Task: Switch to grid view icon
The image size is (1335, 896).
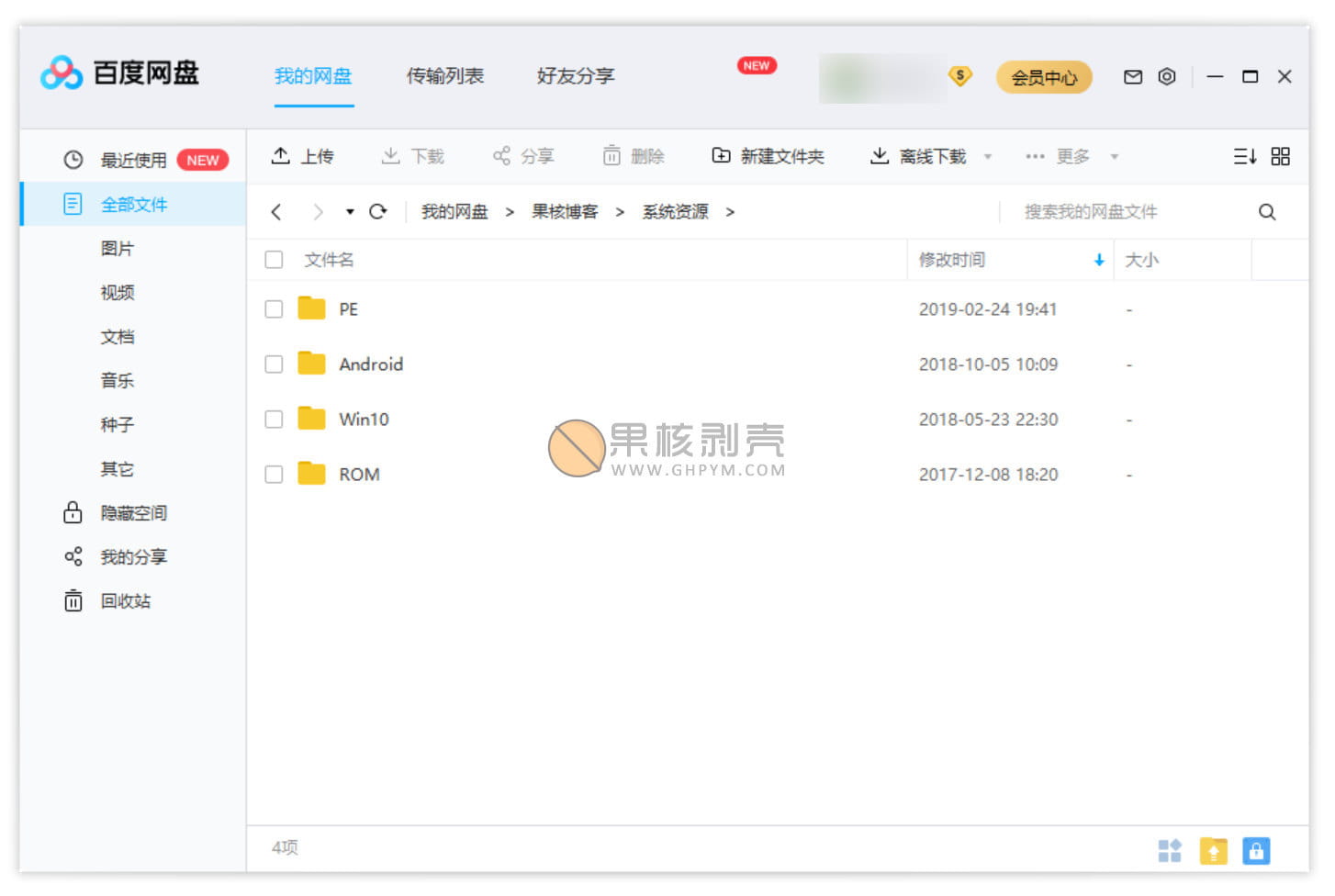Action: (1281, 156)
